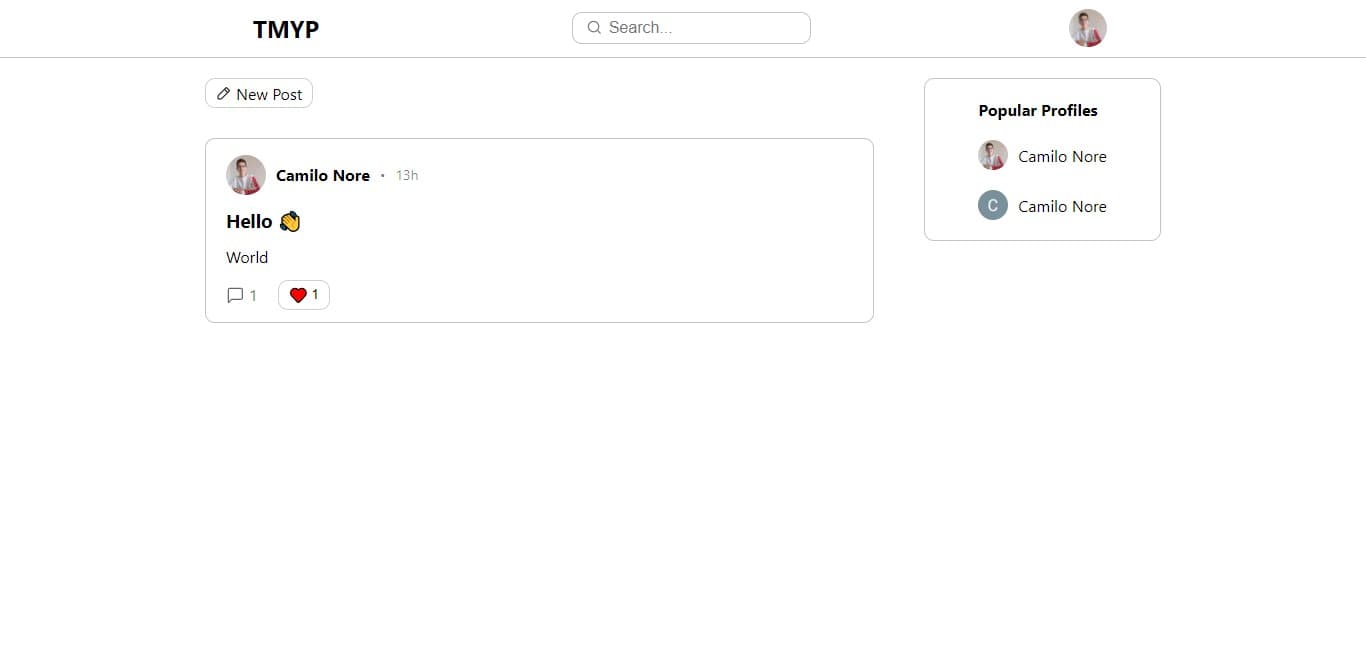Select first Camilo Nore in Popular Profiles
The height and width of the screenshot is (655, 1366).
coord(1062,157)
